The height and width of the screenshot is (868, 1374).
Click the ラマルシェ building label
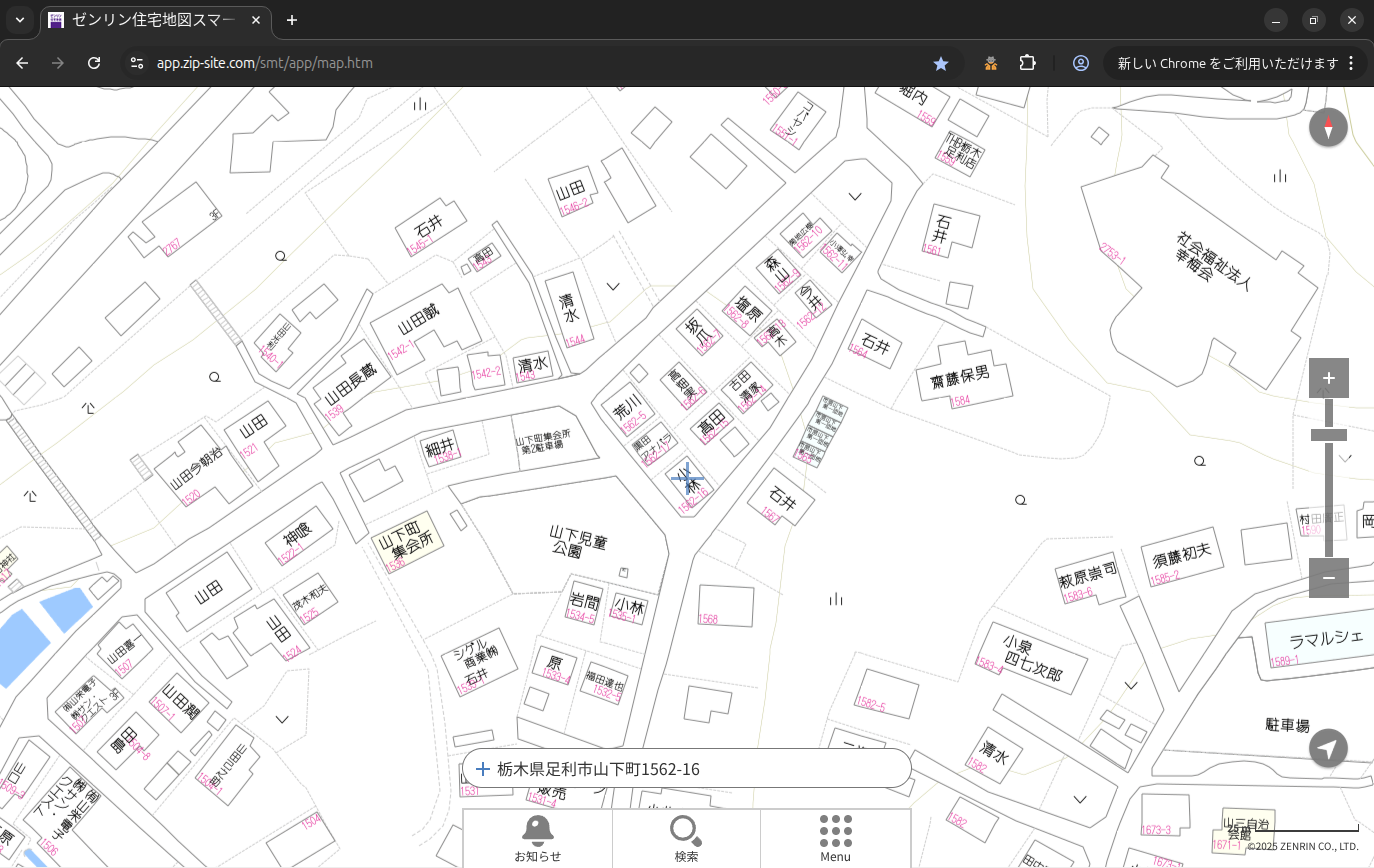pos(1326,638)
